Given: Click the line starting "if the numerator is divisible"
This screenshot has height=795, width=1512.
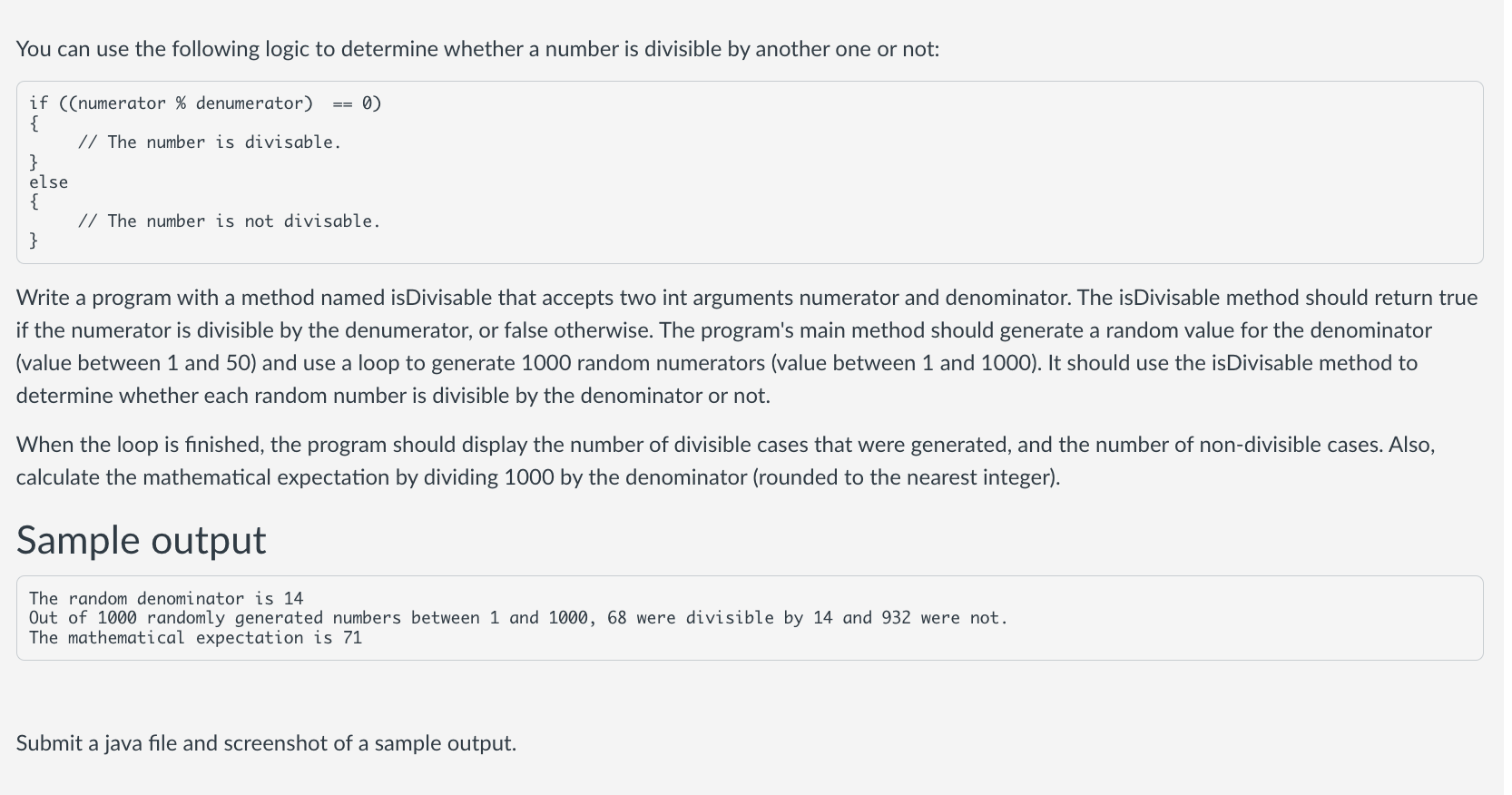Looking at the screenshot, I should pyautogui.click(x=724, y=330).
